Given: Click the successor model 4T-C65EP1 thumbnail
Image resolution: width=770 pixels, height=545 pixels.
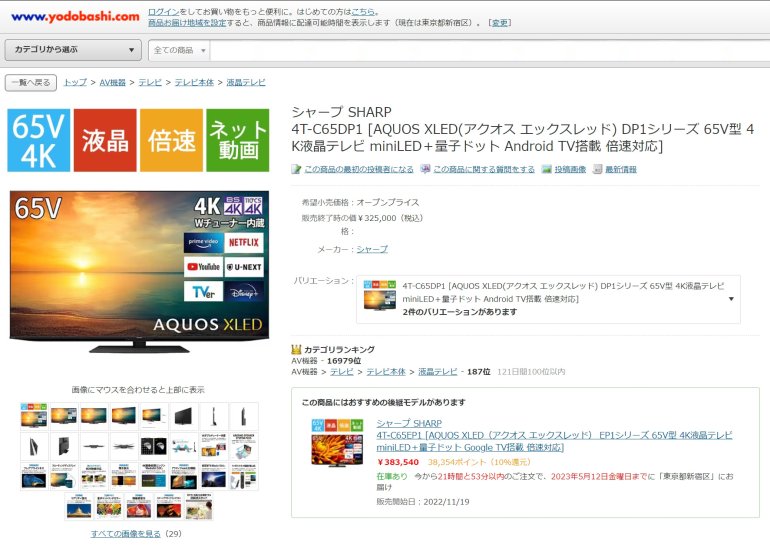Looking at the screenshot, I should point(337,443).
